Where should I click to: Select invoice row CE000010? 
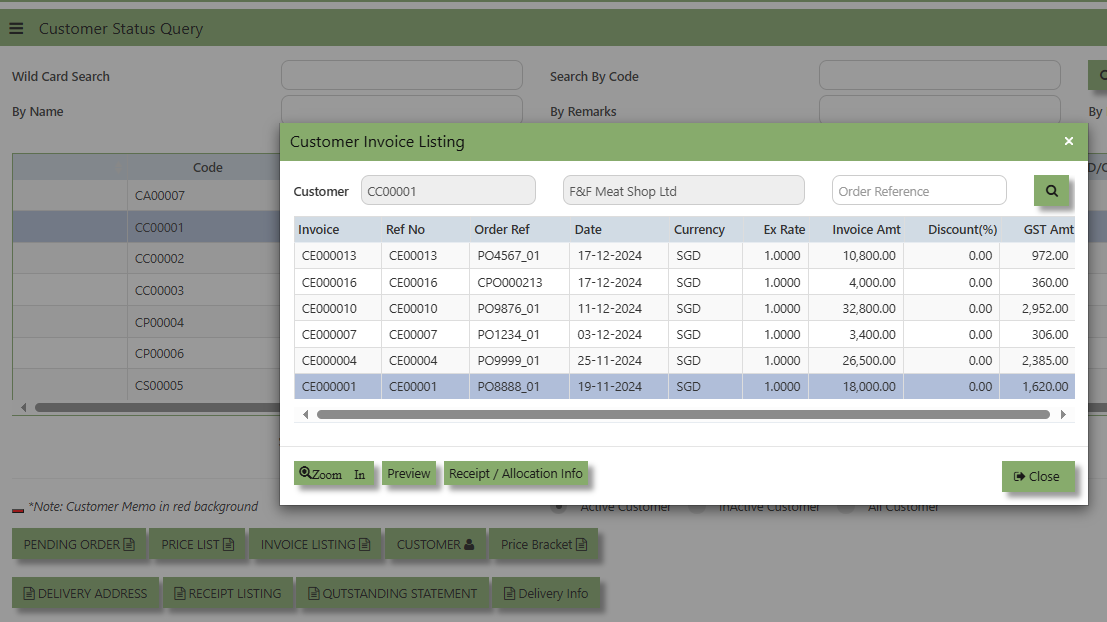[x=684, y=309]
